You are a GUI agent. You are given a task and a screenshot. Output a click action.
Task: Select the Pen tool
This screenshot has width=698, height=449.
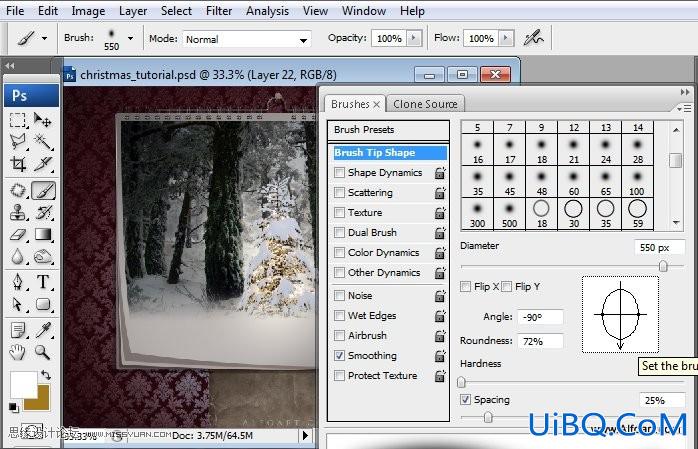(18, 282)
